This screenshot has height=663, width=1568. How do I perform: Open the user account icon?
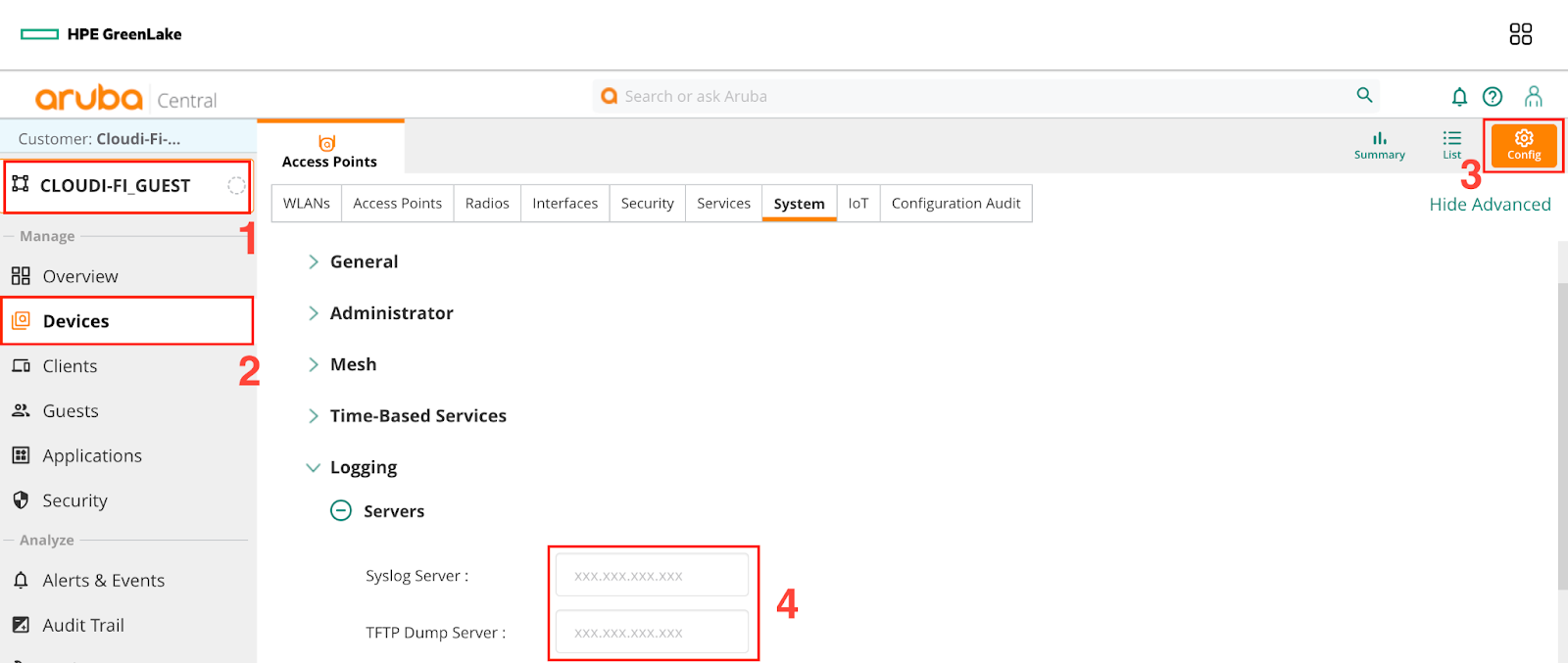1534,96
